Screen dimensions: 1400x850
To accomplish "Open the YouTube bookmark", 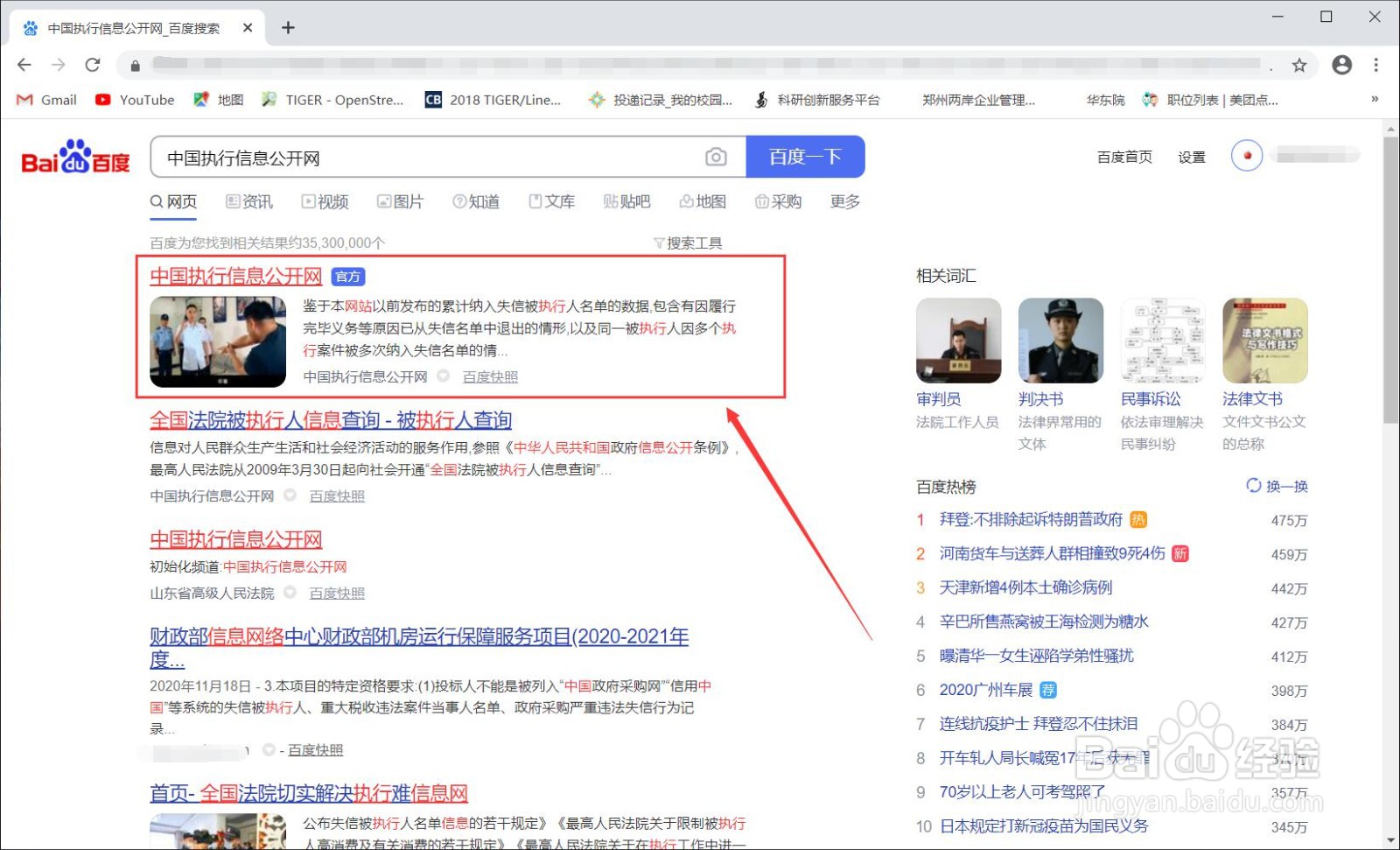I will (136, 100).
